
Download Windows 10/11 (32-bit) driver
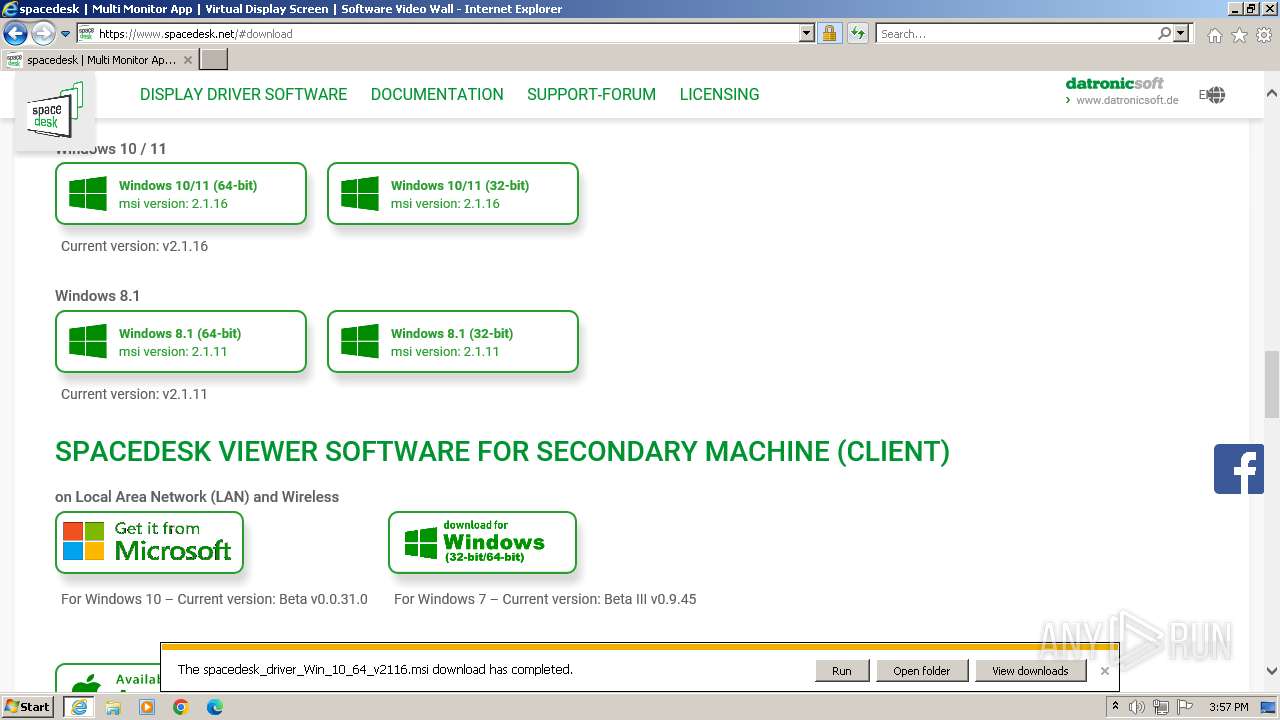(453, 194)
